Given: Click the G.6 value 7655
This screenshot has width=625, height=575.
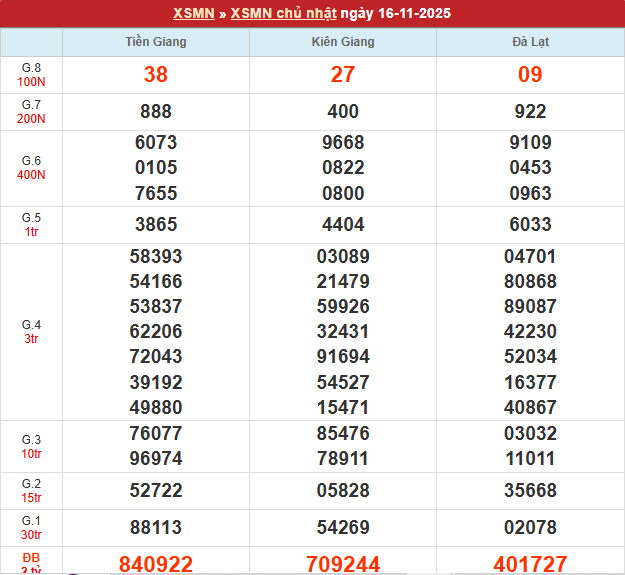Looking at the screenshot, I should point(156,193).
